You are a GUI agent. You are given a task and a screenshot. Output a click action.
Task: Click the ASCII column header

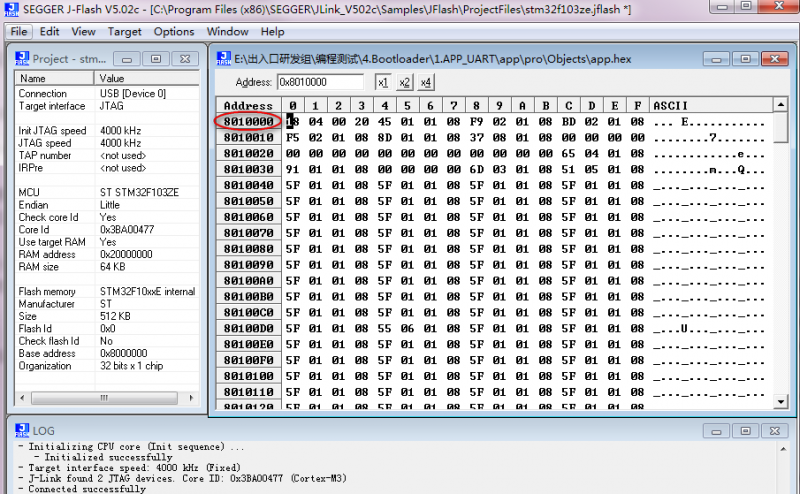(712, 105)
